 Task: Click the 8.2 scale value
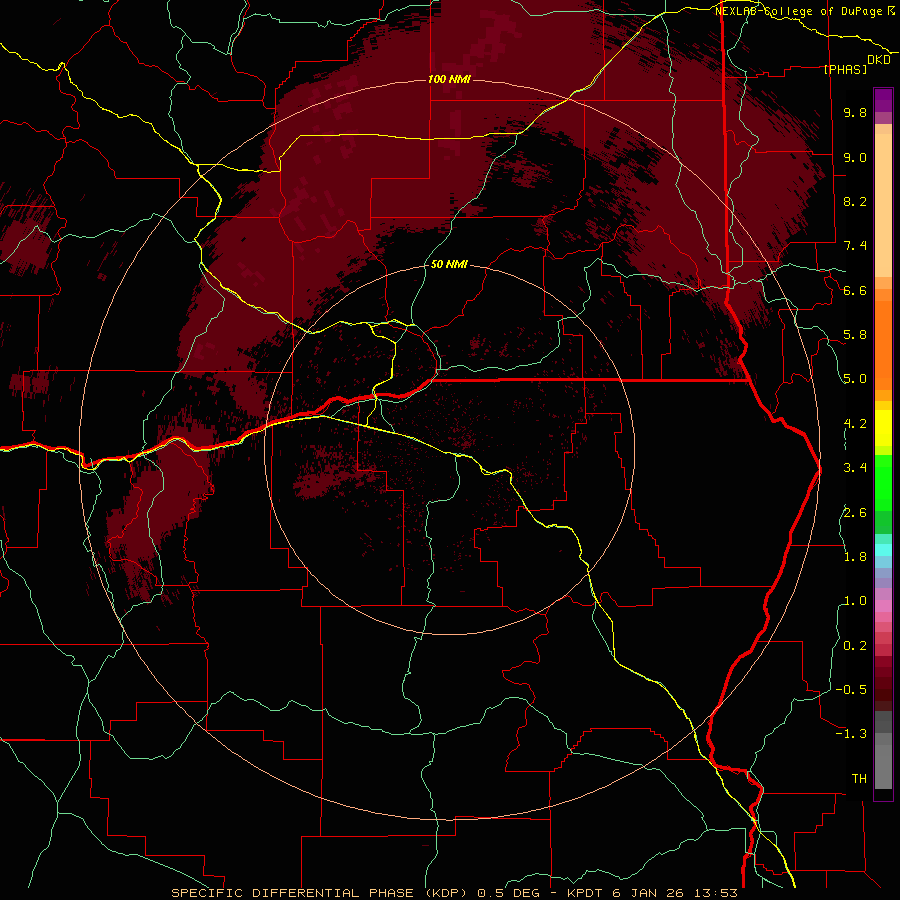pos(855,201)
